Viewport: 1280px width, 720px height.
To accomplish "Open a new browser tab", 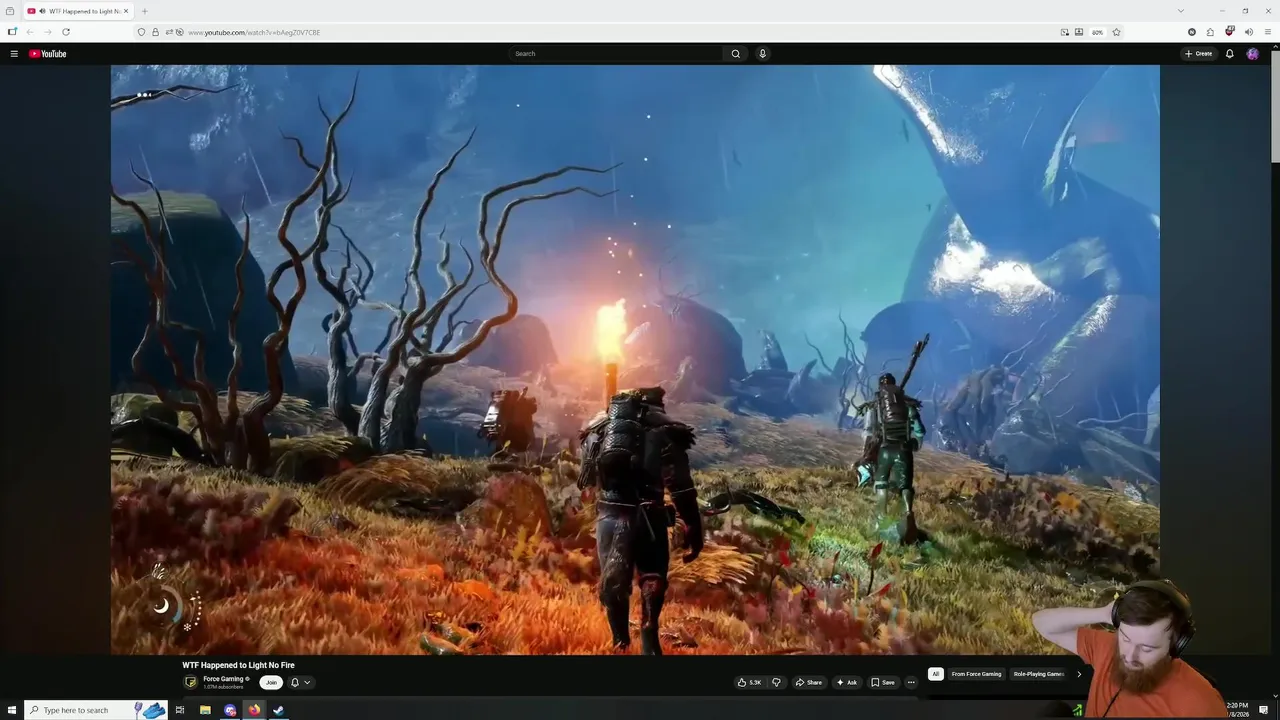I will point(144,11).
